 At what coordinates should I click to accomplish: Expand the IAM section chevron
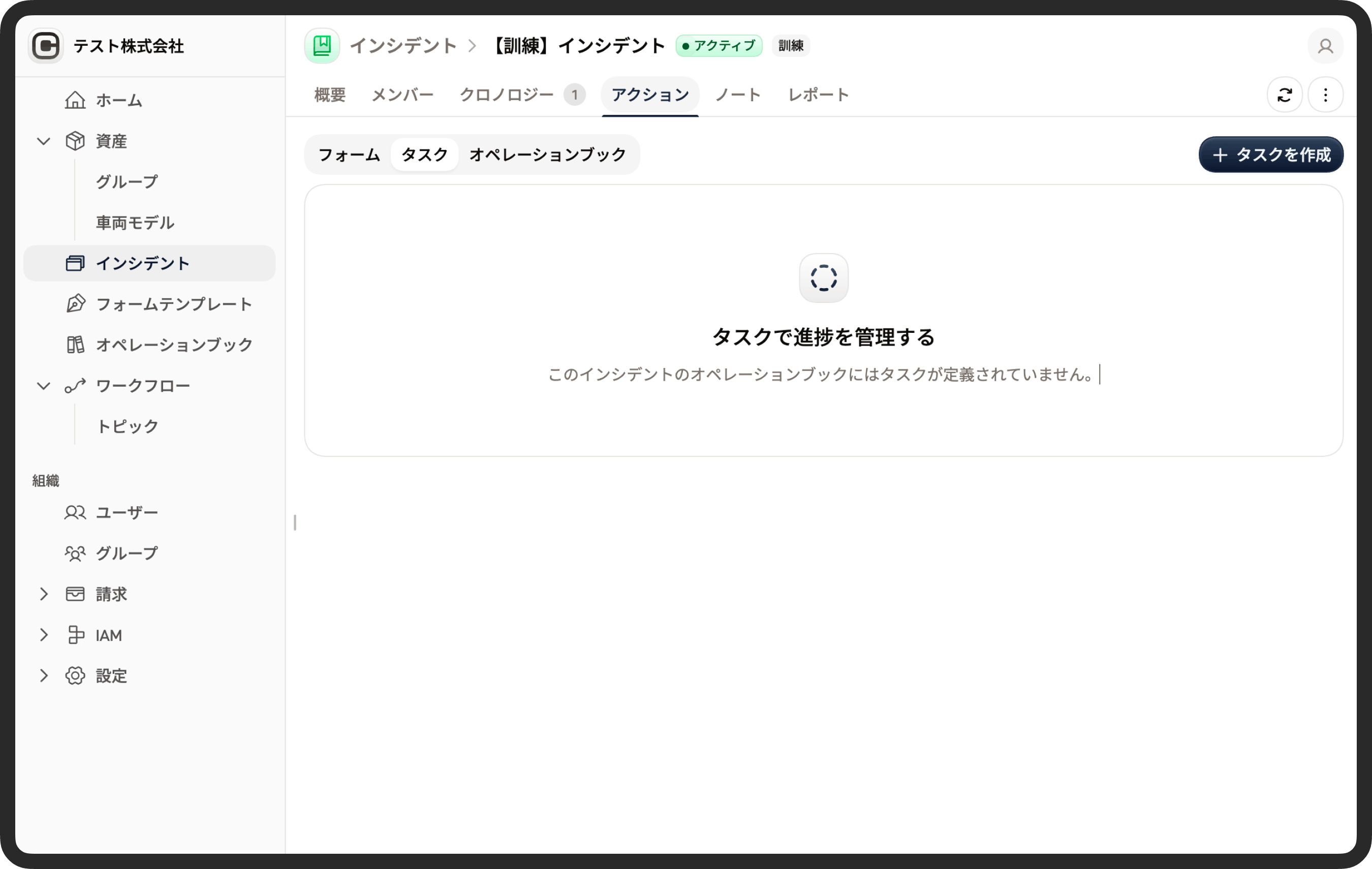pos(43,635)
